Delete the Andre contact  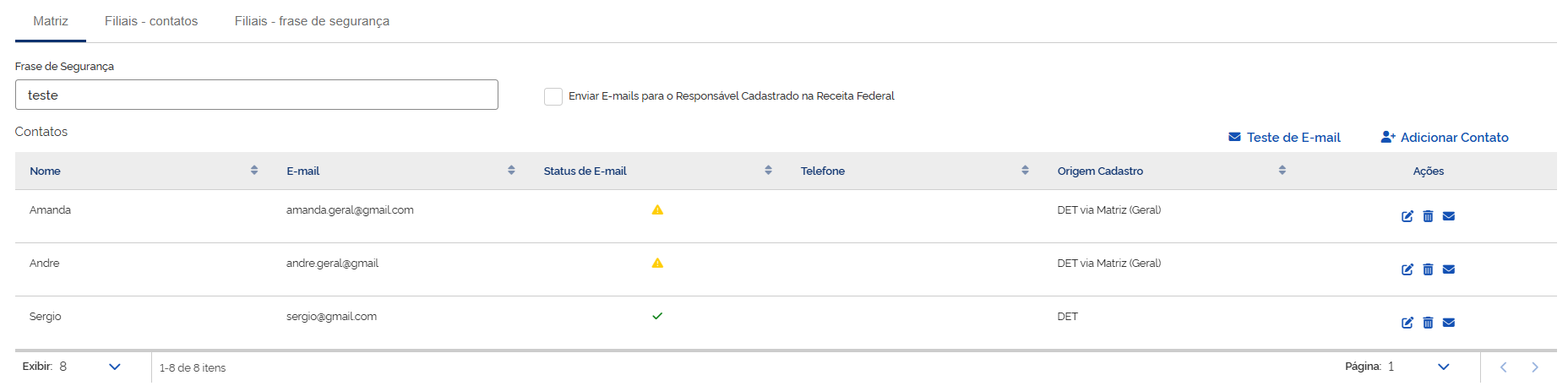point(1428,269)
